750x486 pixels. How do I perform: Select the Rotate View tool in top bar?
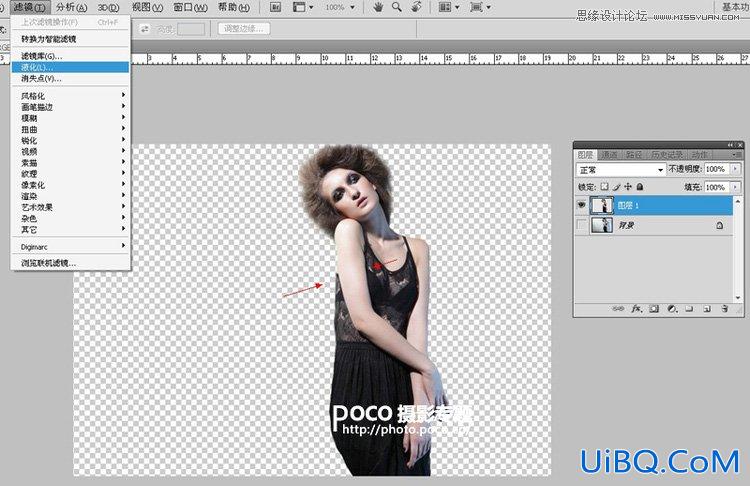(416, 7)
